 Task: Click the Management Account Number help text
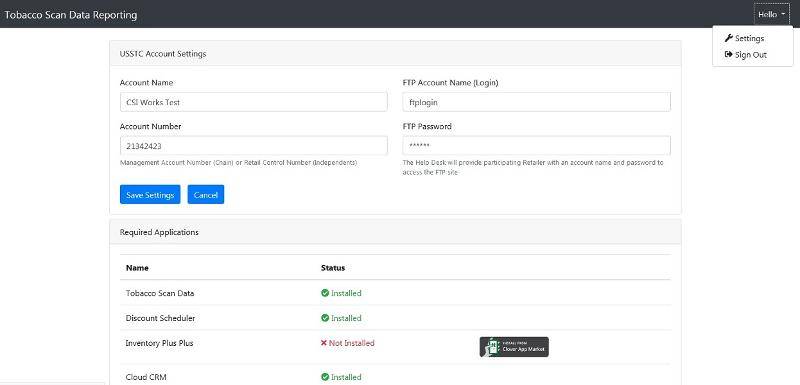(x=238, y=163)
